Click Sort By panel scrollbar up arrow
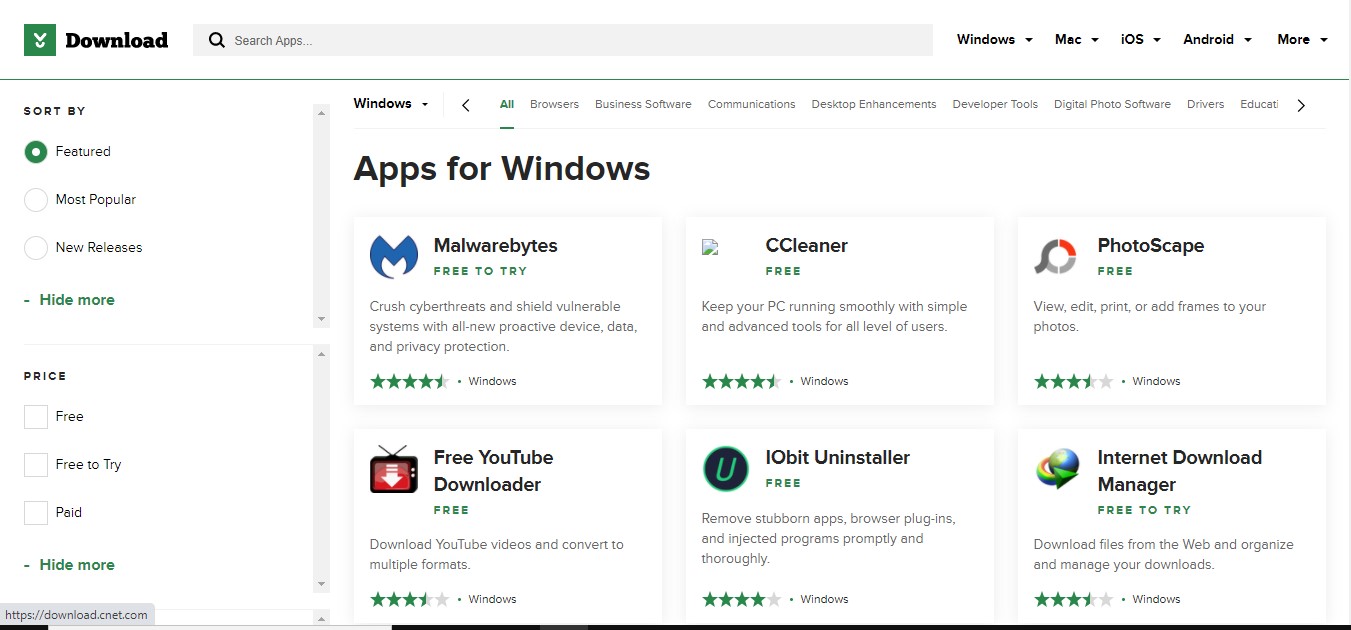This screenshot has width=1351, height=630. tap(321, 112)
